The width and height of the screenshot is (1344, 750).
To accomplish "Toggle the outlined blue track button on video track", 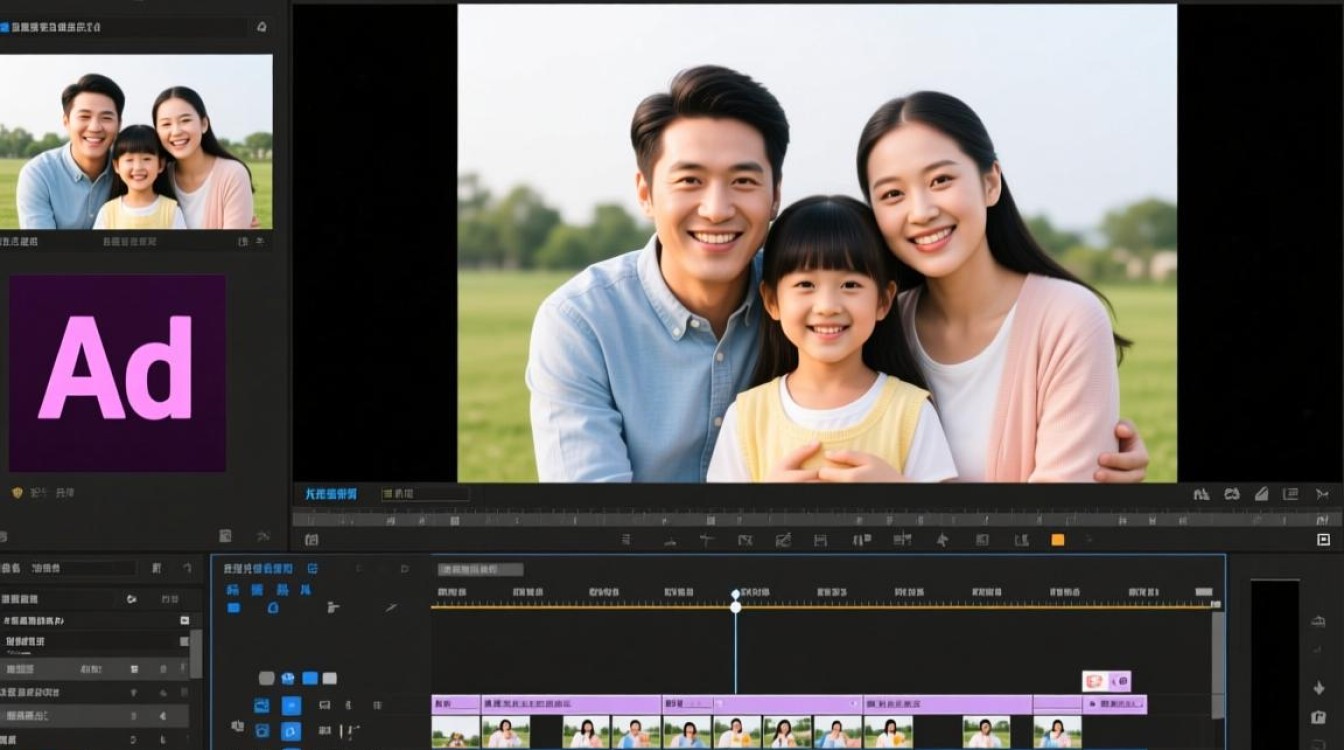I will click(x=261, y=706).
